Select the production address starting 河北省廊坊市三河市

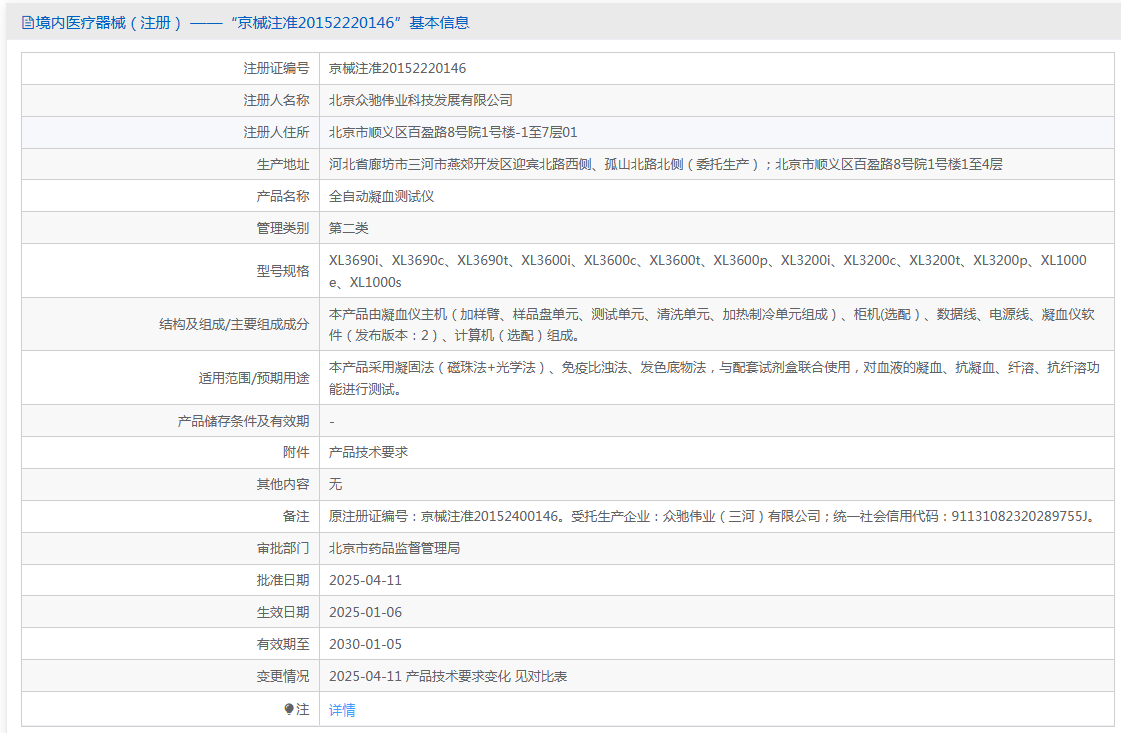(665, 164)
